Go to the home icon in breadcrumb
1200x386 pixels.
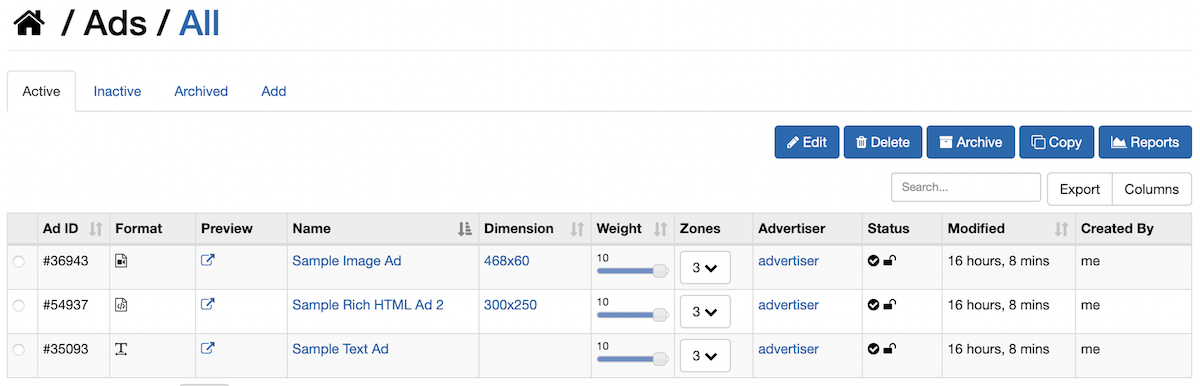[29, 22]
